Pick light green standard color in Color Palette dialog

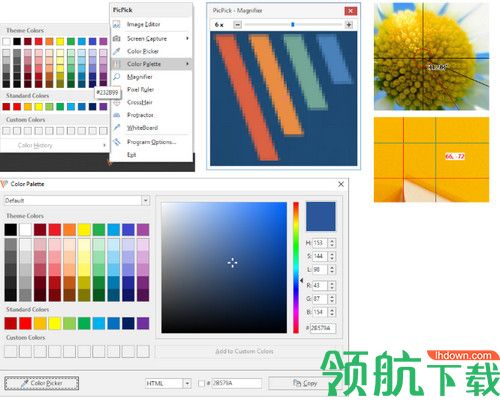click(x=69, y=323)
